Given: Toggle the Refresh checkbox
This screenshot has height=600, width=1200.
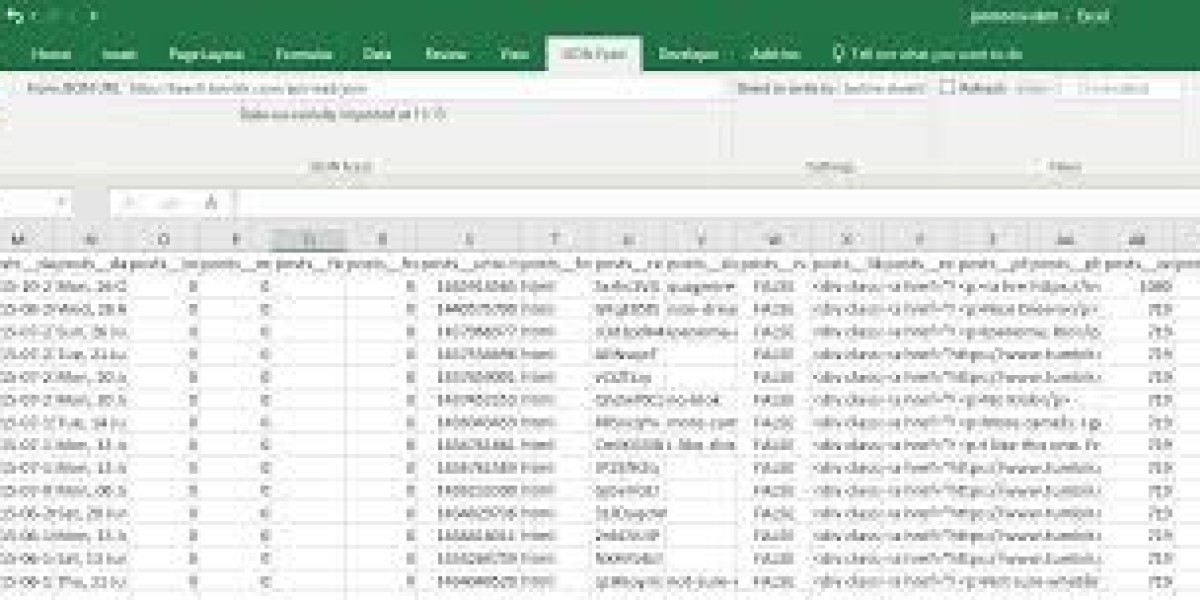Looking at the screenshot, I should click(947, 88).
